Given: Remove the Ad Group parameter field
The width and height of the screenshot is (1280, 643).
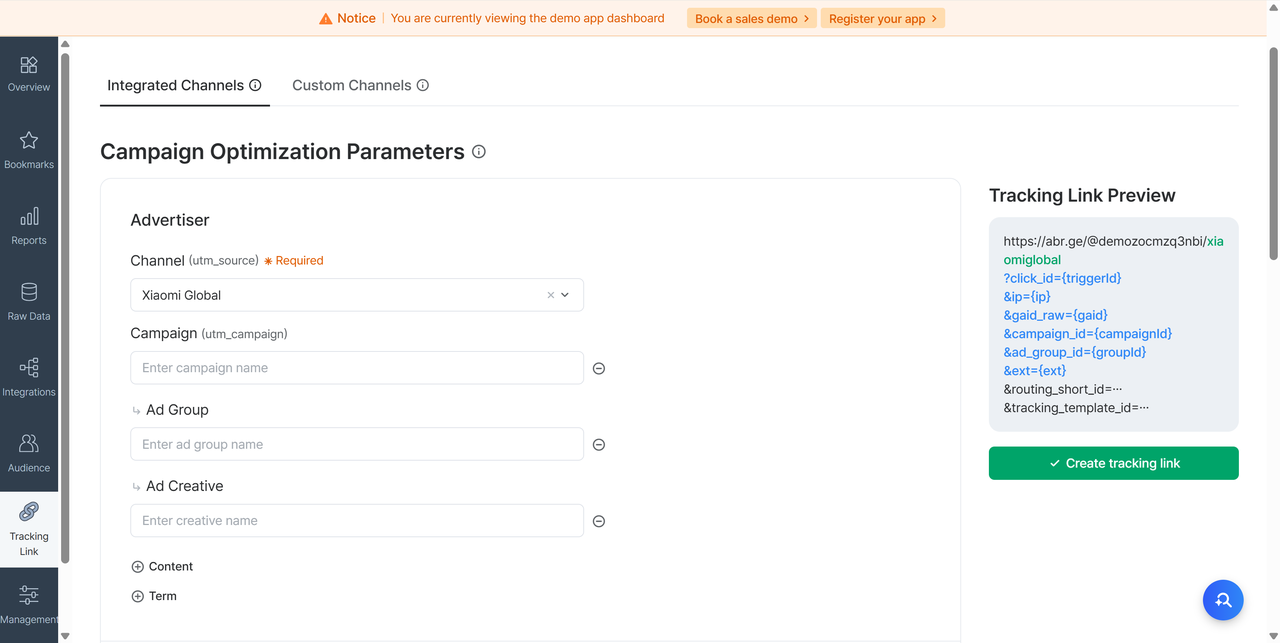Looking at the screenshot, I should 599,445.
